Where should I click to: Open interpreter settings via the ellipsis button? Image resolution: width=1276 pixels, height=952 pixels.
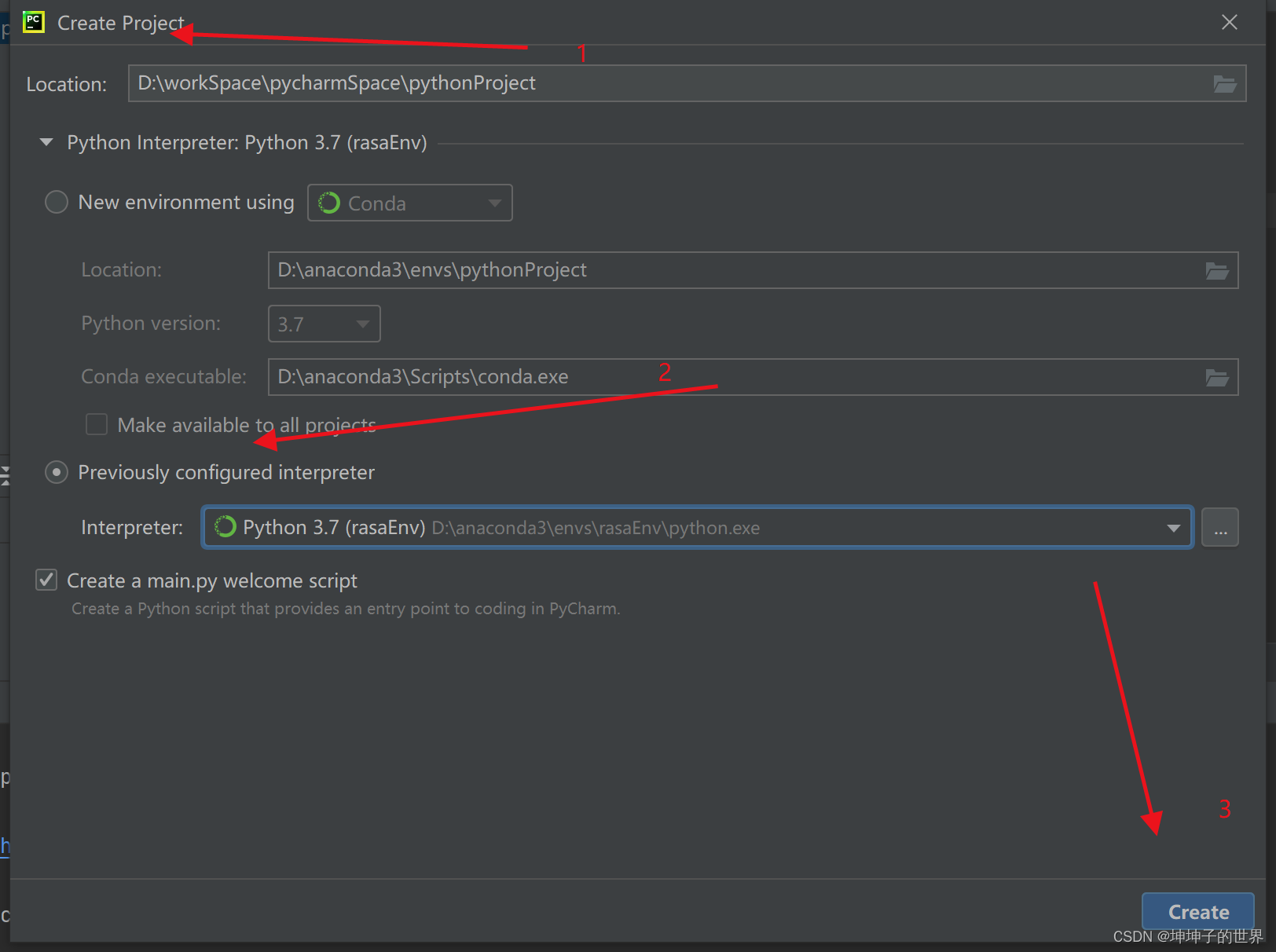[1220, 527]
